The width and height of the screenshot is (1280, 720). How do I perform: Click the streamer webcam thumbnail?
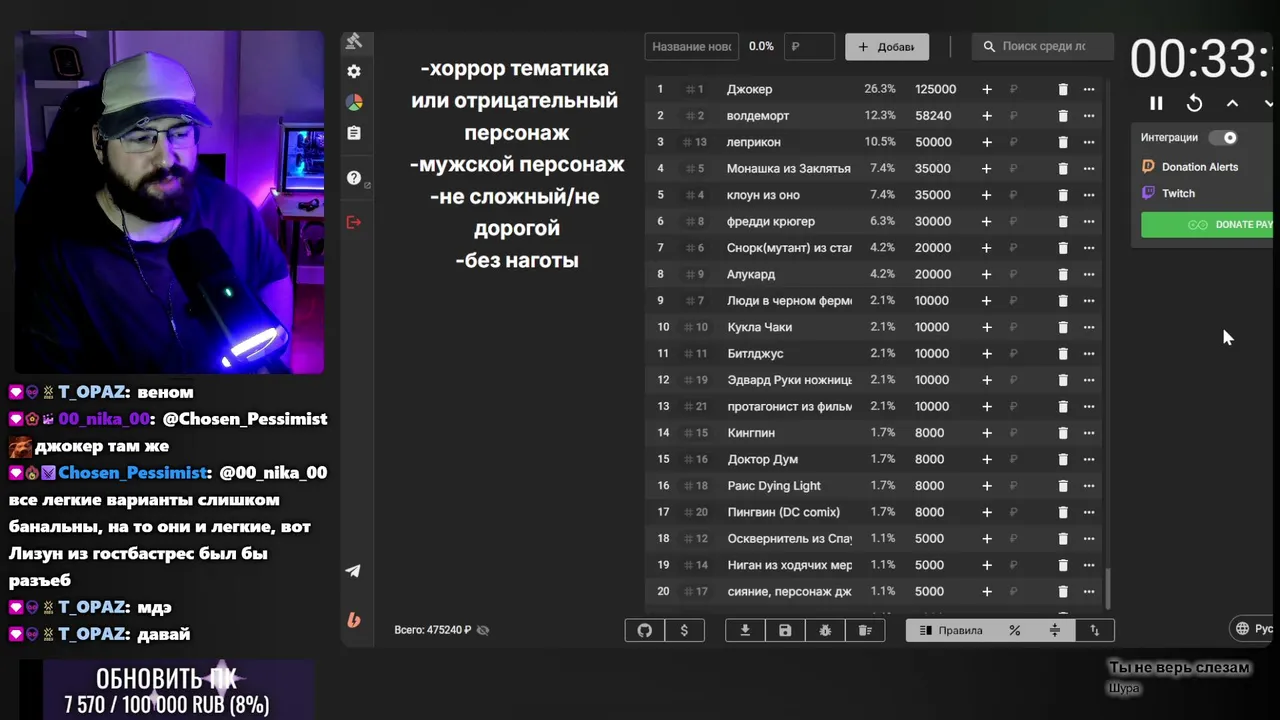[169, 202]
